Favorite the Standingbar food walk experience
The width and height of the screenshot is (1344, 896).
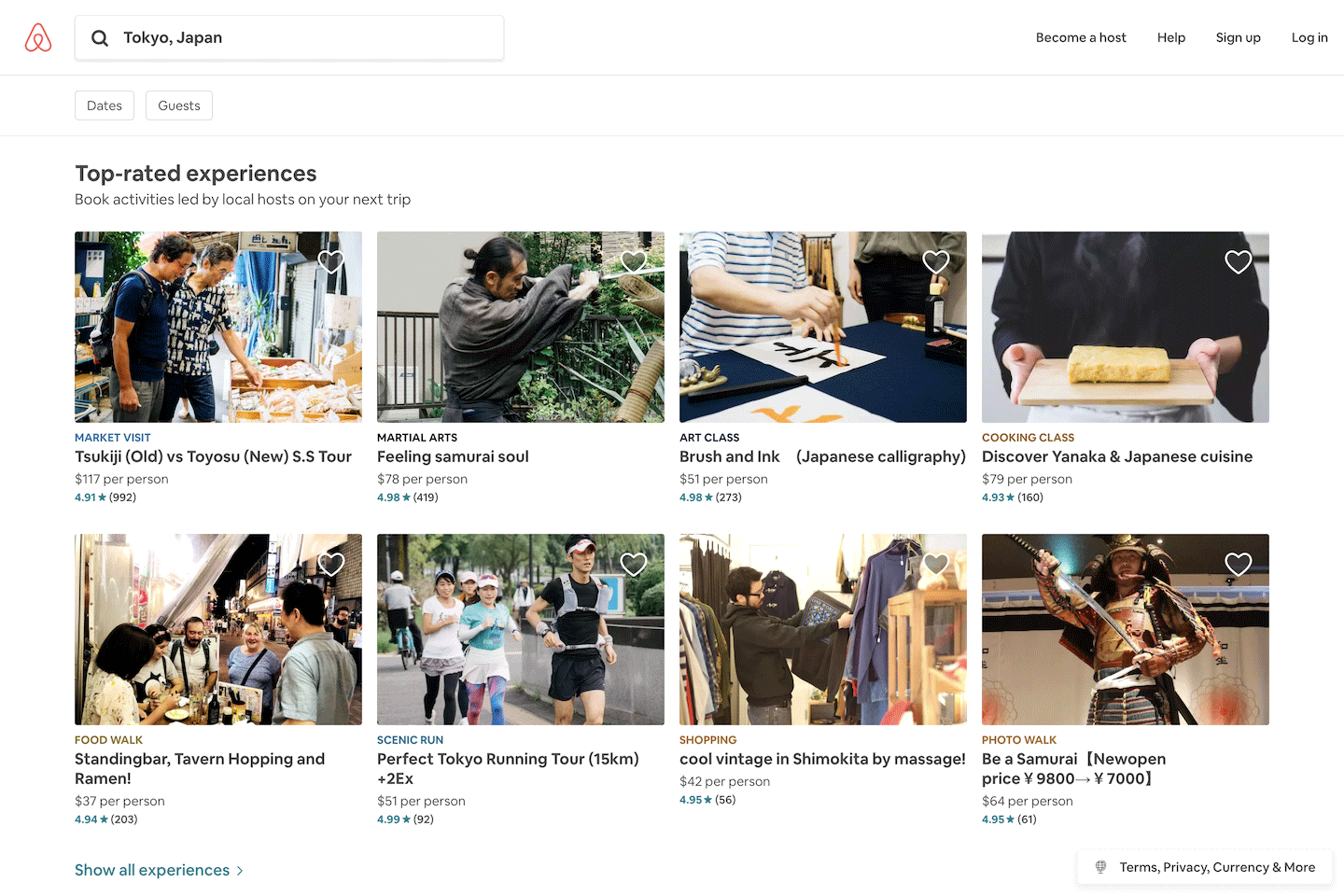tap(331, 564)
